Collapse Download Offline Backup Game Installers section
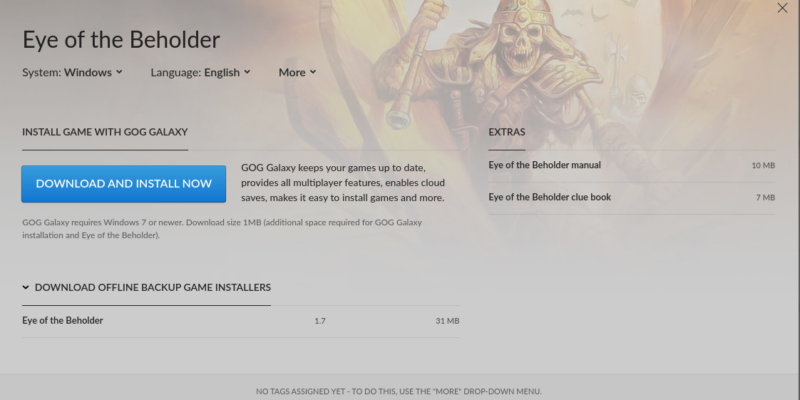Viewport: 800px width, 400px height. click(146, 287)
